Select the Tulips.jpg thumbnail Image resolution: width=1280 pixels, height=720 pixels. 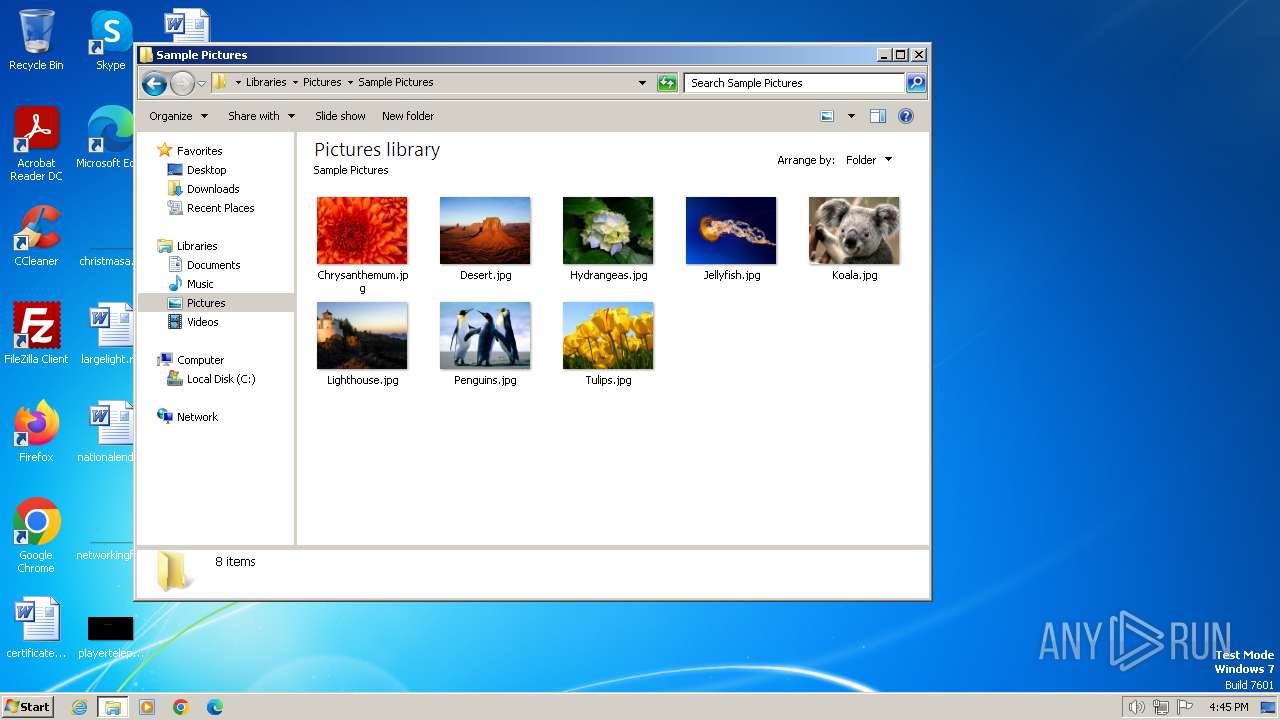(x=608, y=336)
